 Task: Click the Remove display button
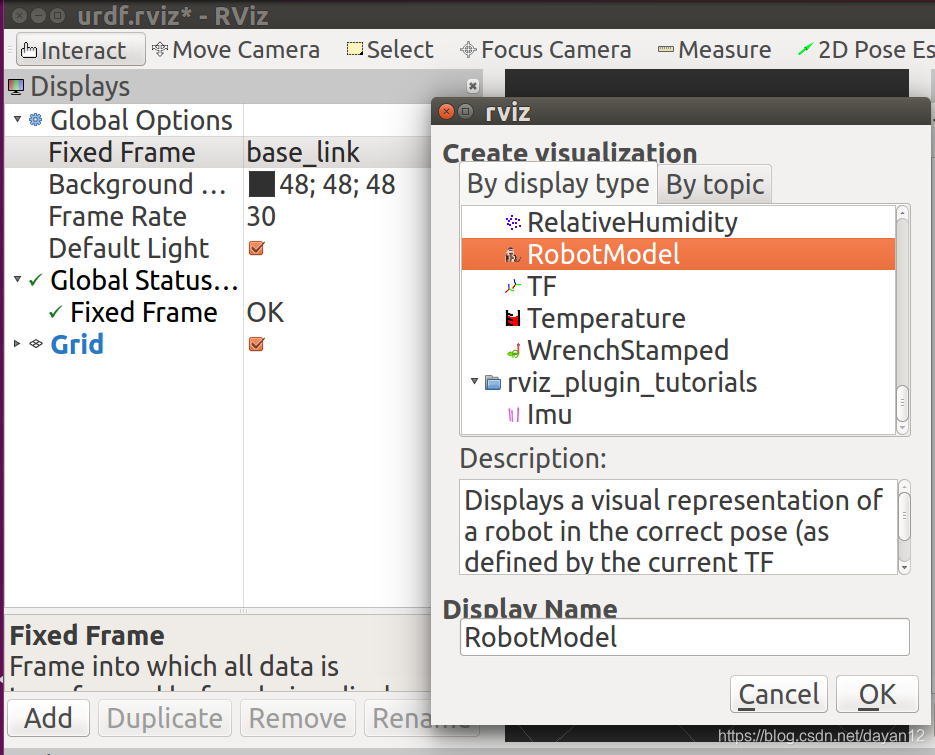(298, 718)
